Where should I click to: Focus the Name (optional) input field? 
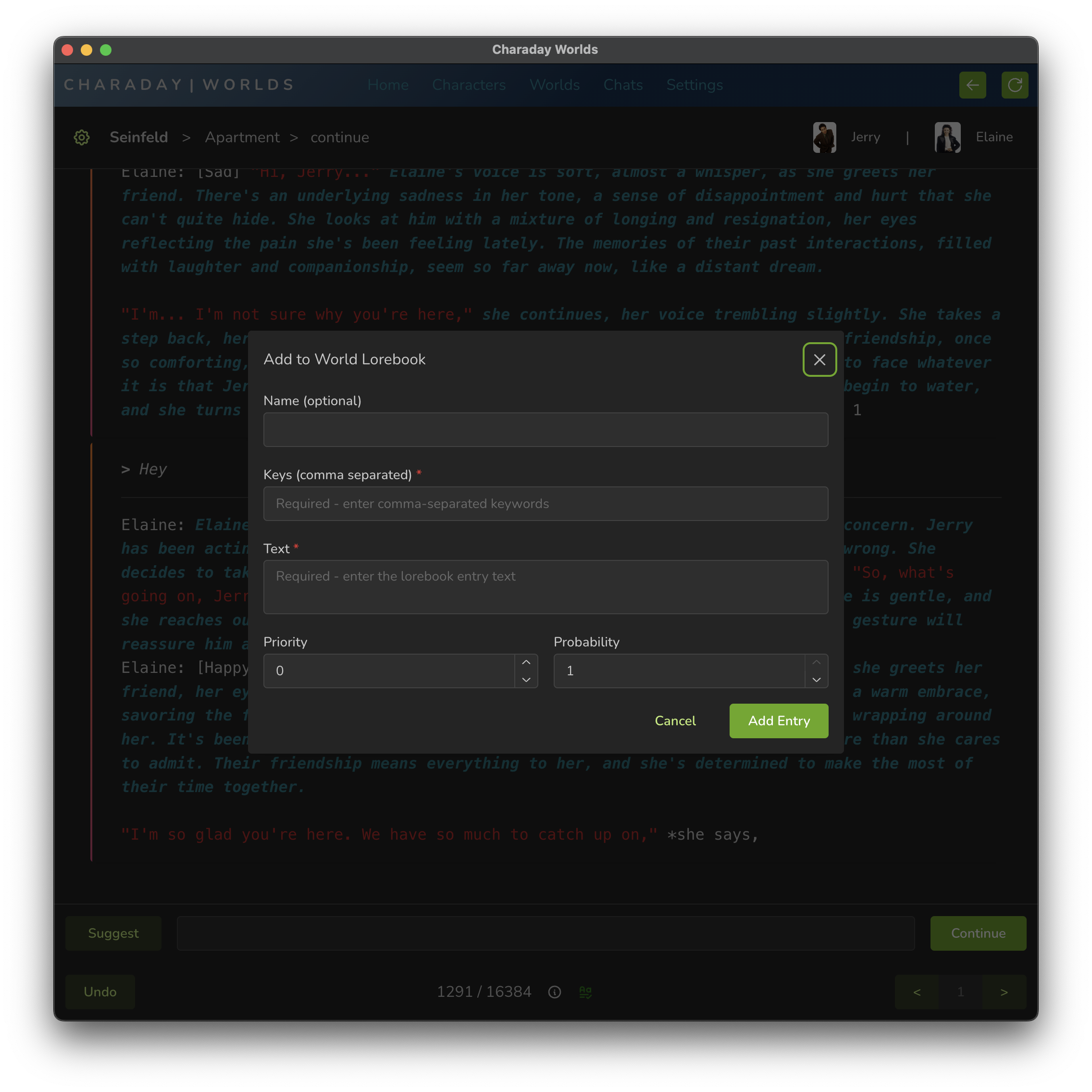pyautogui.click(x=546, y=430)
